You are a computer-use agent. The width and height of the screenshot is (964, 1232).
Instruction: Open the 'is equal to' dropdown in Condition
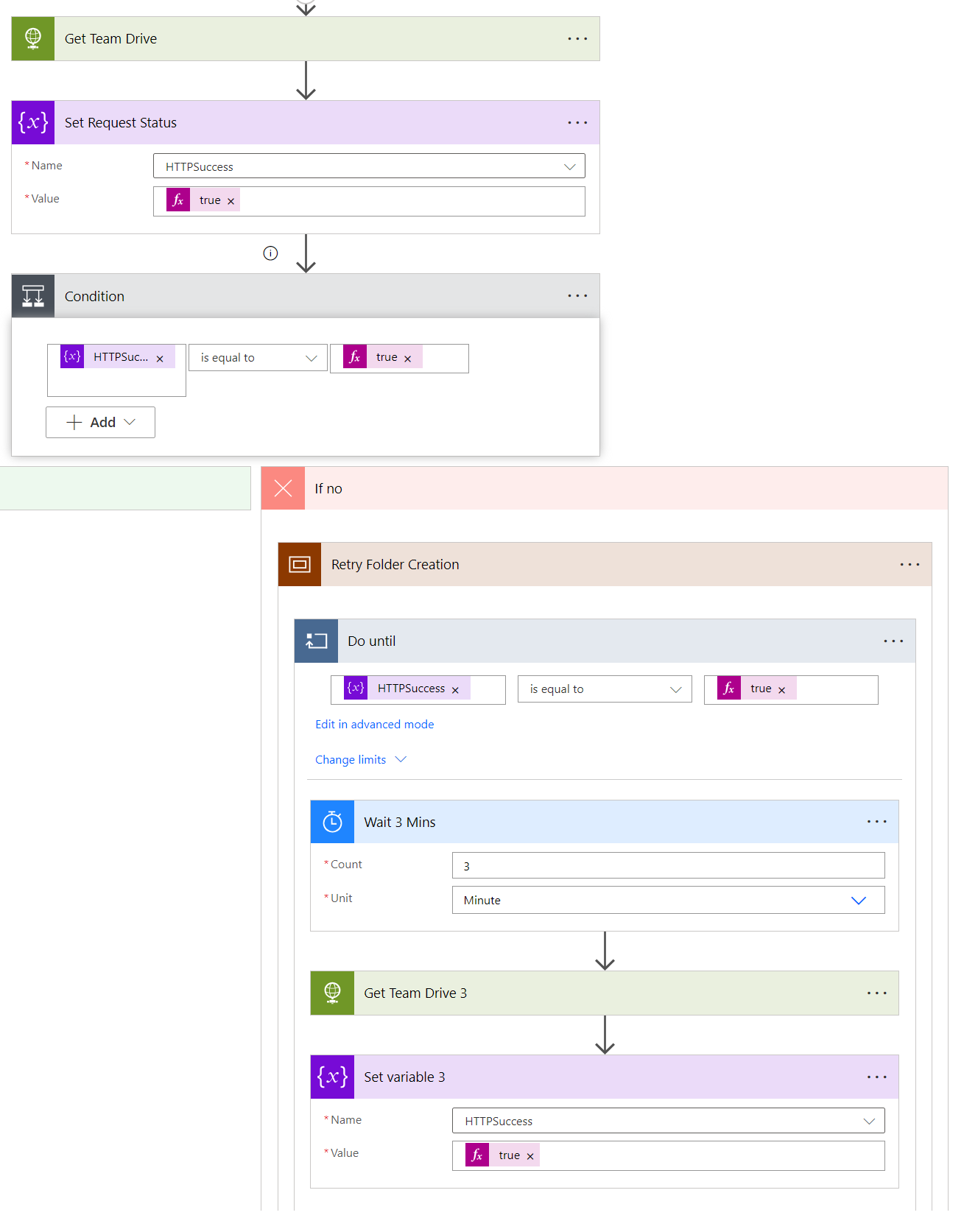257,357
